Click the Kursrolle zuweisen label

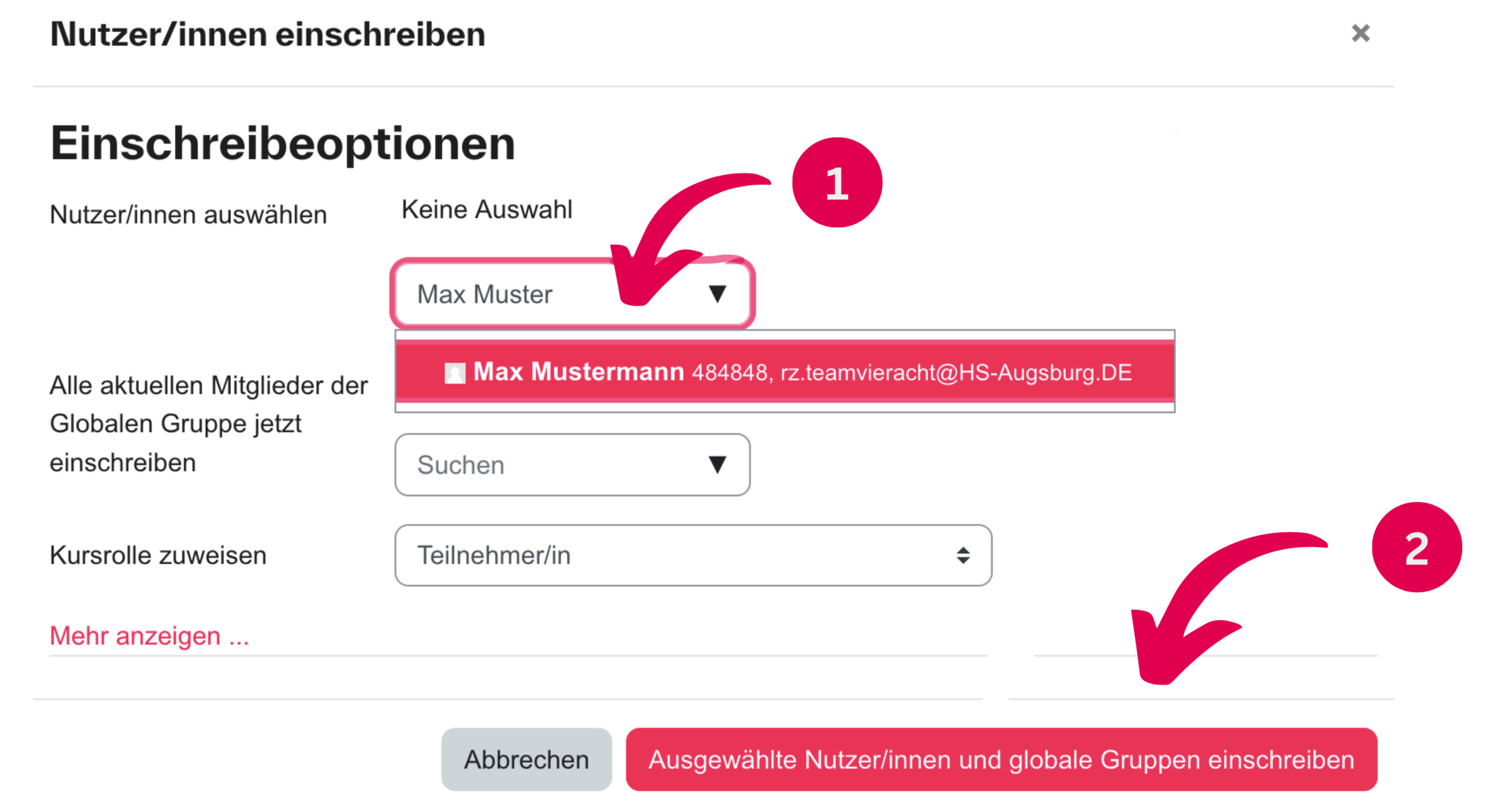coord(158,555)
